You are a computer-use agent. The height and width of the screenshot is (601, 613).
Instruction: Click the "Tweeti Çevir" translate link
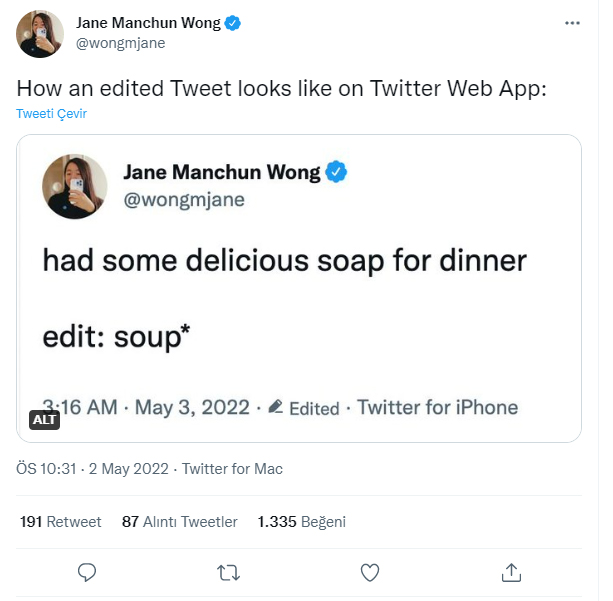click(x=51, y=114)
